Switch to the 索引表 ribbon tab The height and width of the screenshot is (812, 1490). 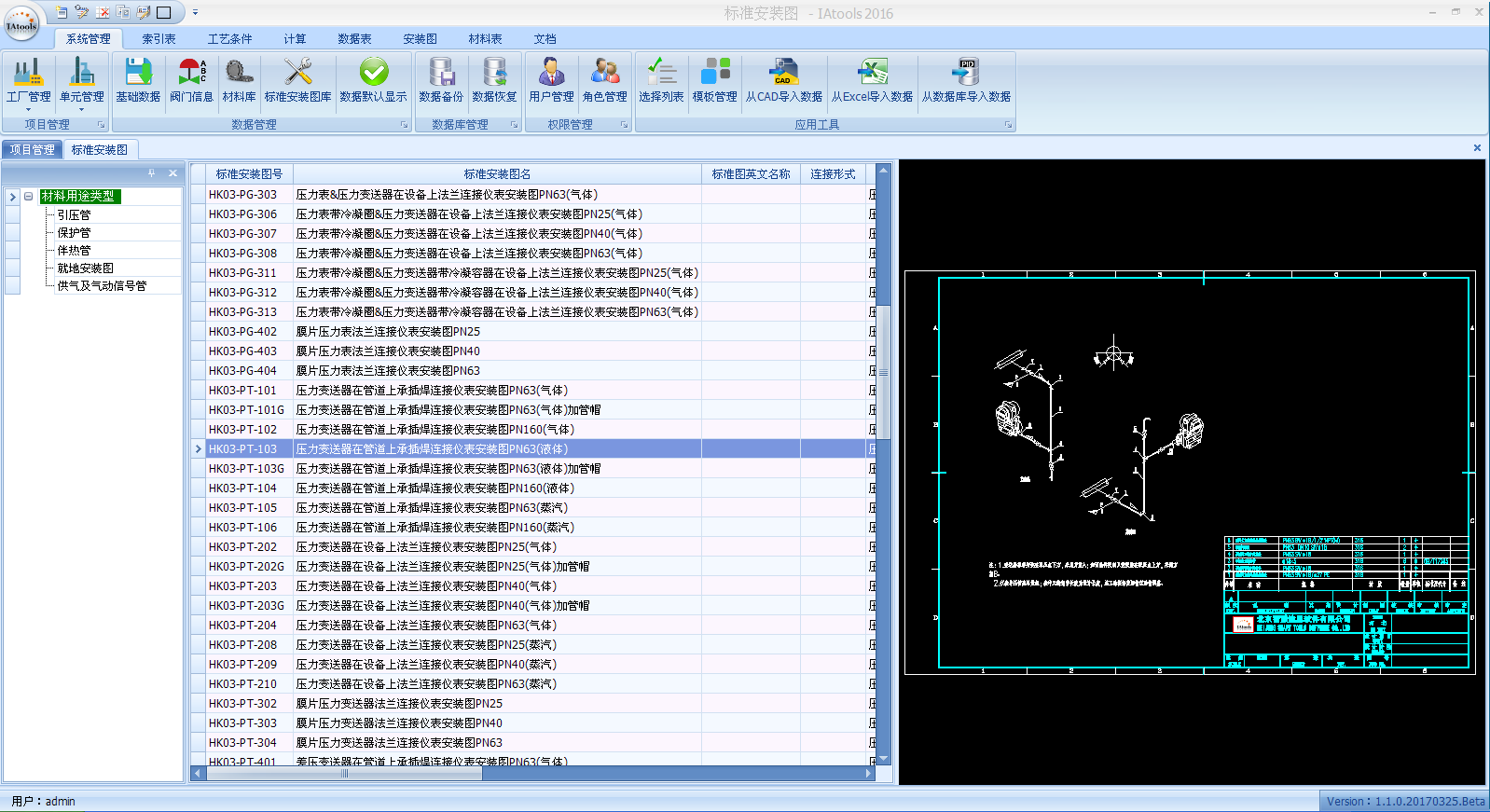[159, 39]
